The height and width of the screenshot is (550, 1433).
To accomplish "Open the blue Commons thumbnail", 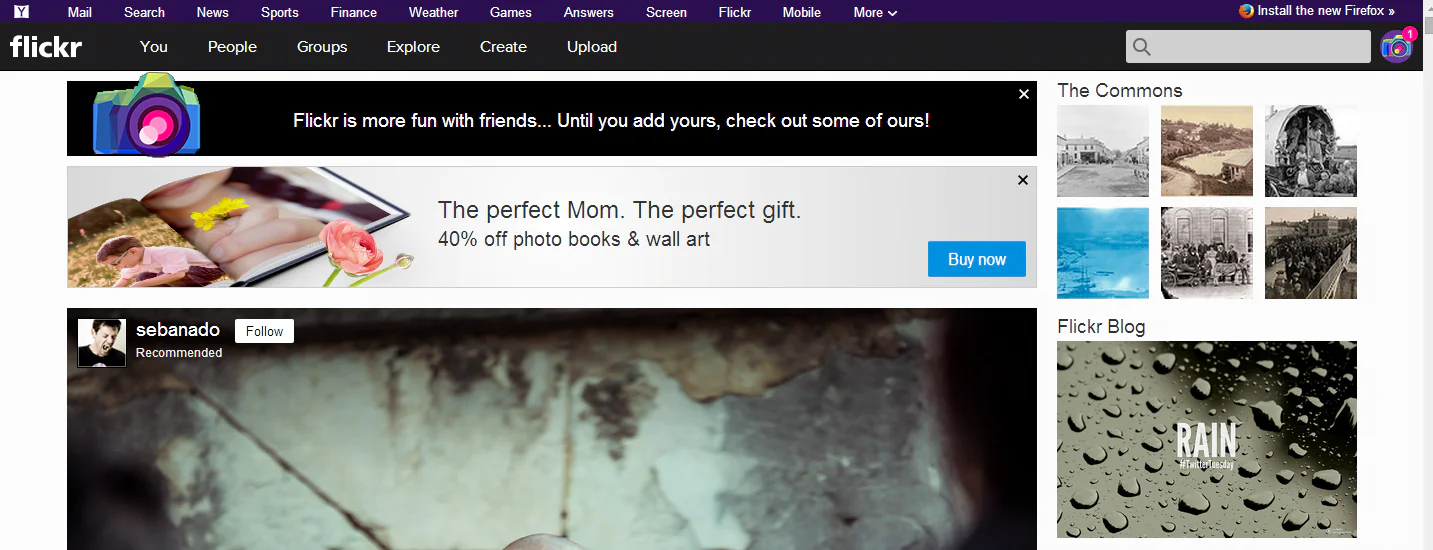I will 1103,253.
